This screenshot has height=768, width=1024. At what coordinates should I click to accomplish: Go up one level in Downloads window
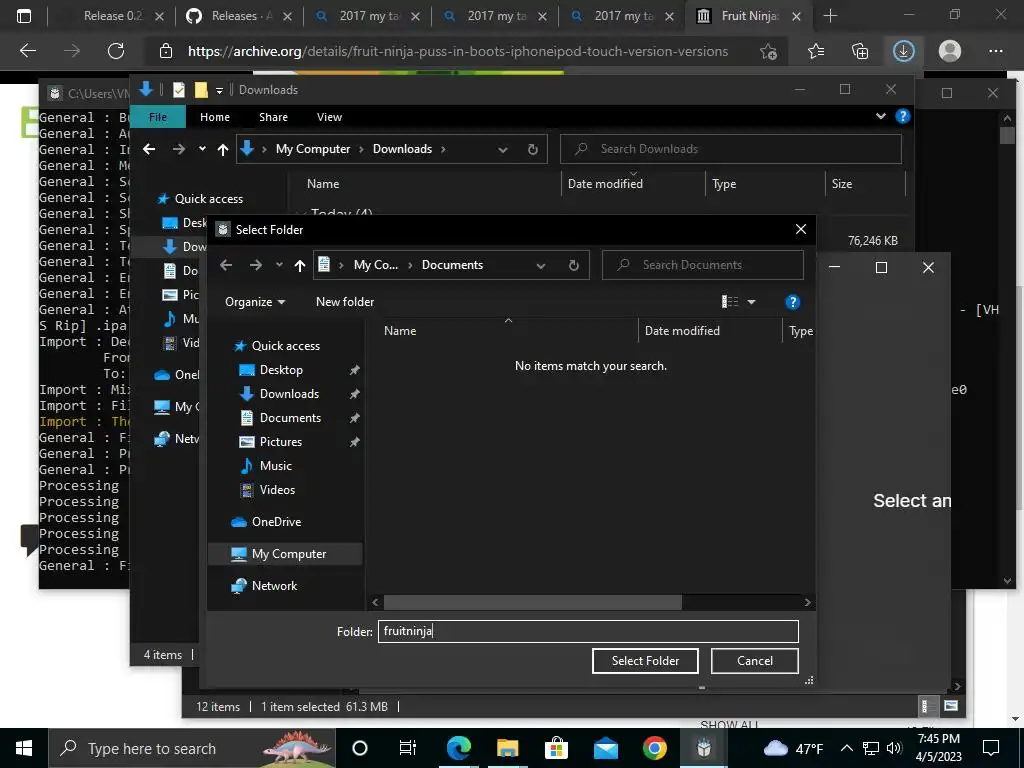(223, 149)
